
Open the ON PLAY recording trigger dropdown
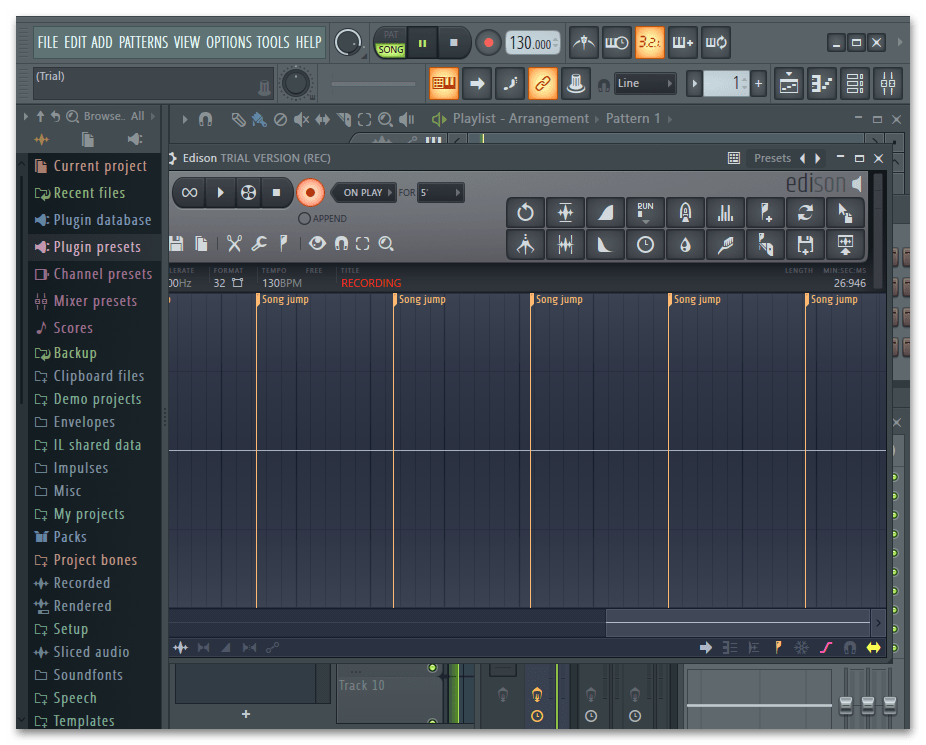coord(364,192)
